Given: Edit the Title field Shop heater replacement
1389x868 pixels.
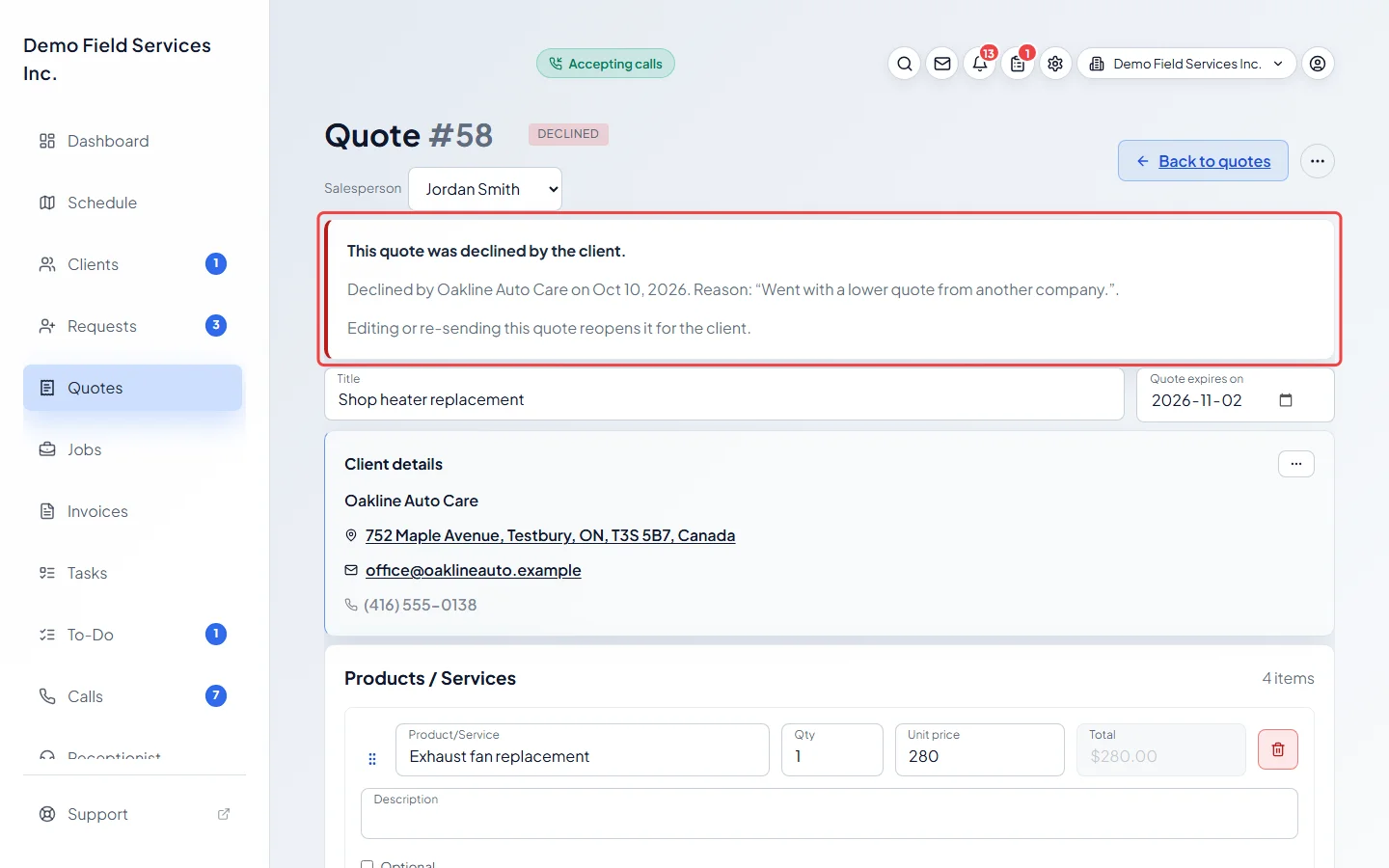Looking at the screenshot, I should (724, 394).
